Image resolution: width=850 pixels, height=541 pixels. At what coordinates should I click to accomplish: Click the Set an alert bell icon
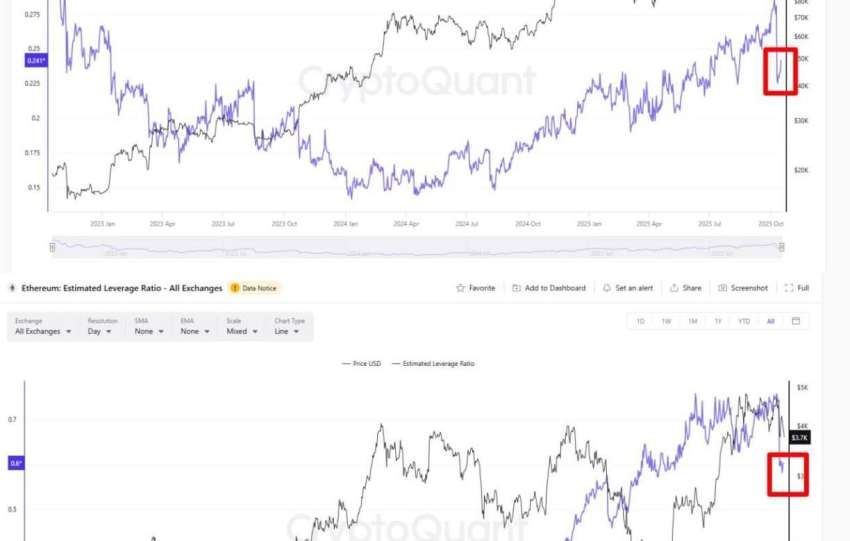[607, 288]
